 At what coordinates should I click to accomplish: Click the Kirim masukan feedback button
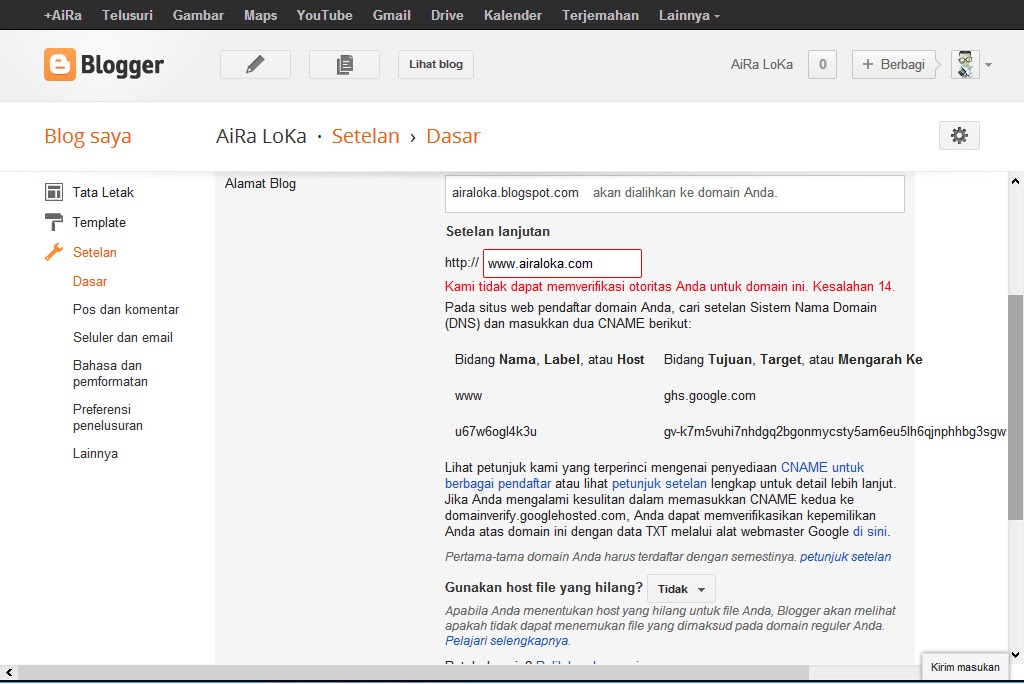point(965,667)
